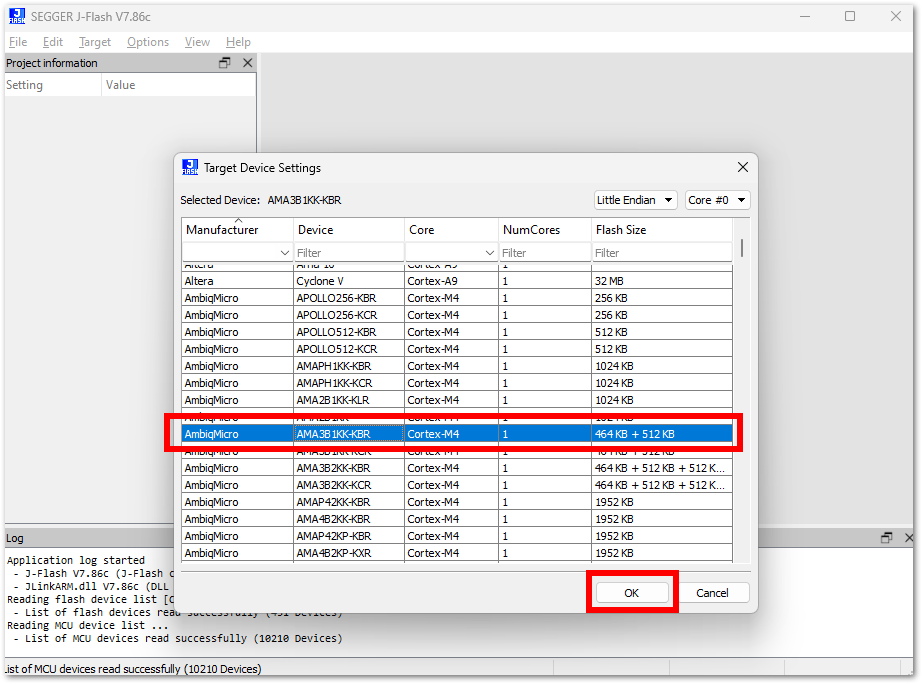Open the Options menu
Viewport: 922px width, 684px height.
(x=148, y=42)
